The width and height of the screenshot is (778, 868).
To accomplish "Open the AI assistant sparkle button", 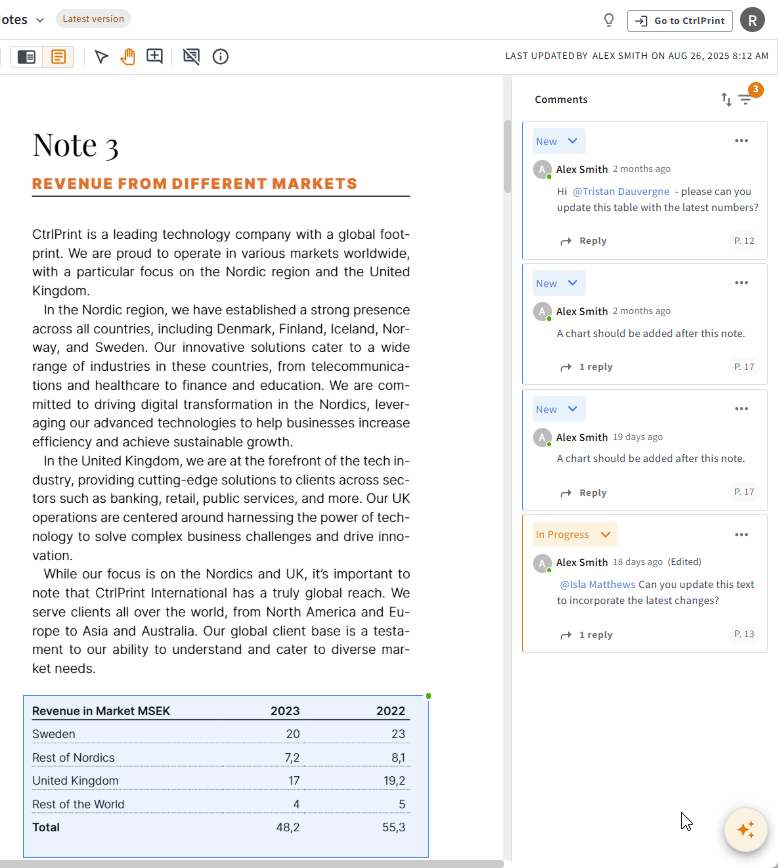I will (x=746, y=829).
